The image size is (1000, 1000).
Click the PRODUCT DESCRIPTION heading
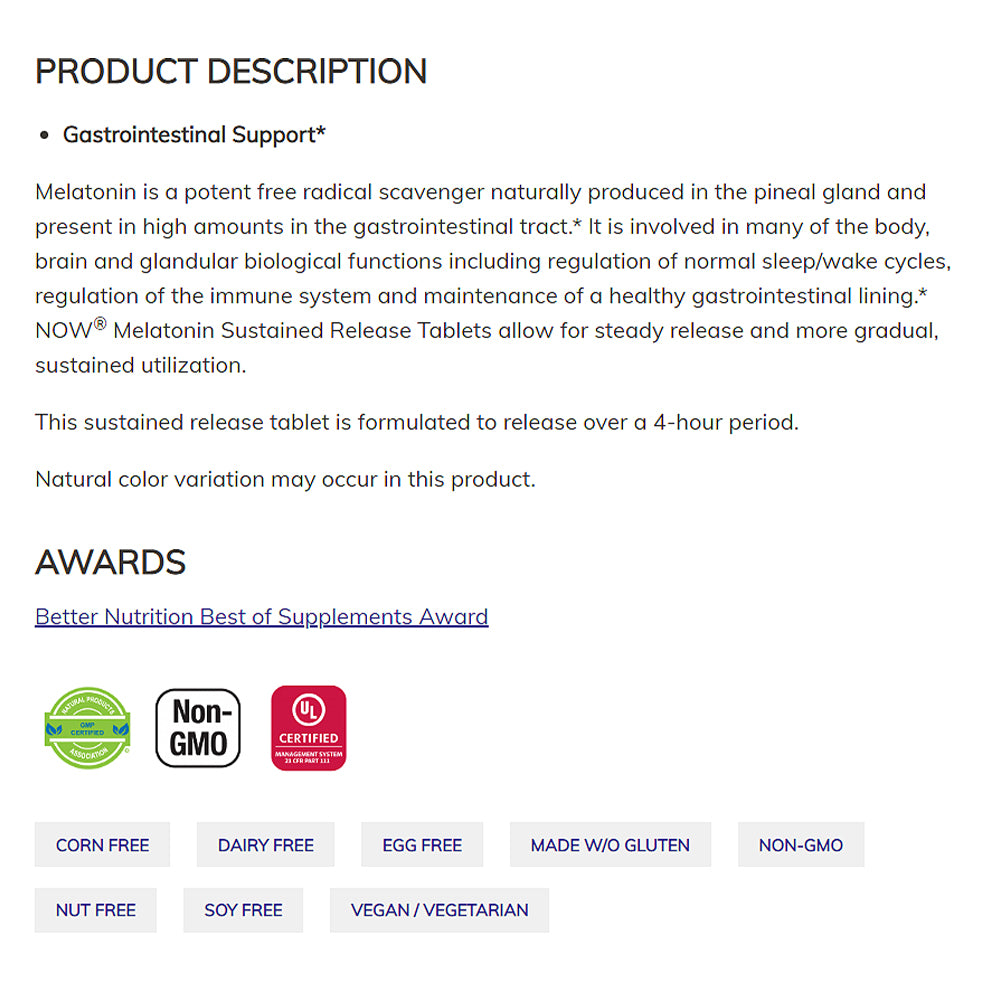click(x=231, y=72)
